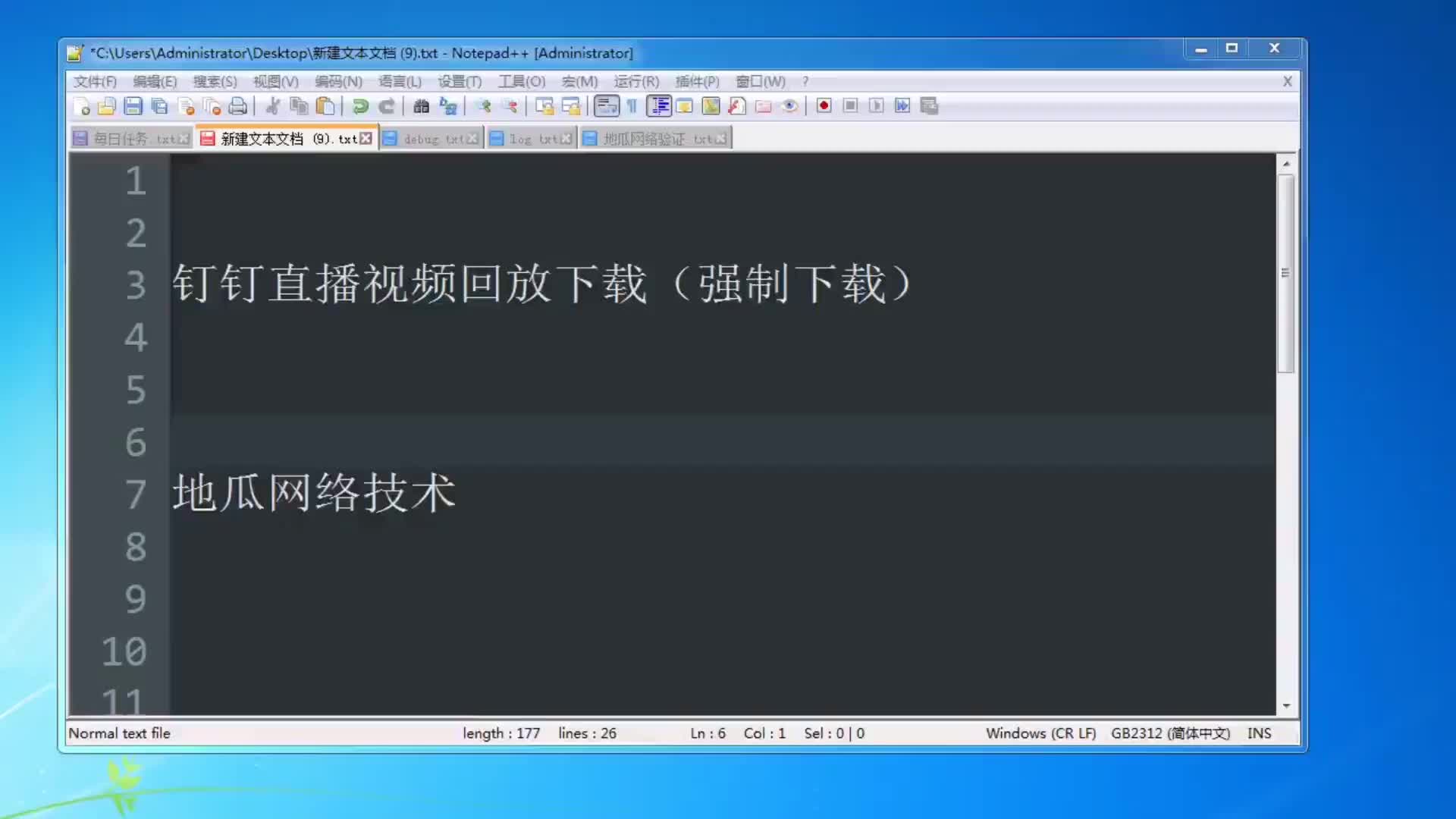Click the vertical scrollbar down arrow

[1287, 705]
